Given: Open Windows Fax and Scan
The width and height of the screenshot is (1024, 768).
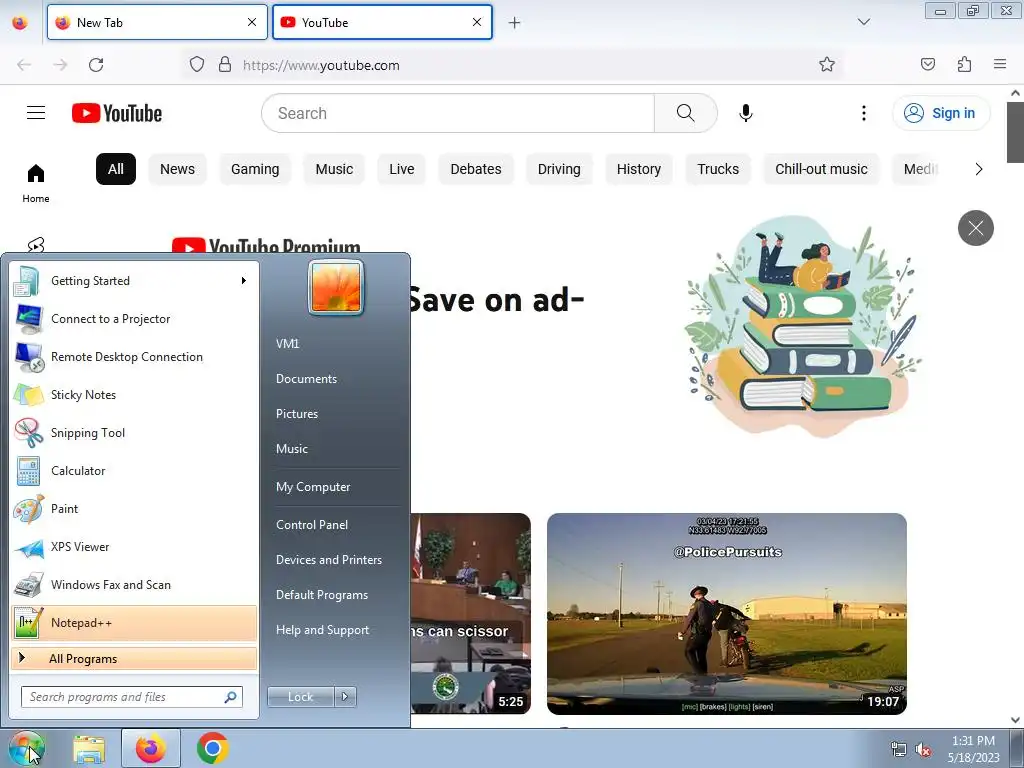Looking at the screenshot, I should (x=134, y=584).
